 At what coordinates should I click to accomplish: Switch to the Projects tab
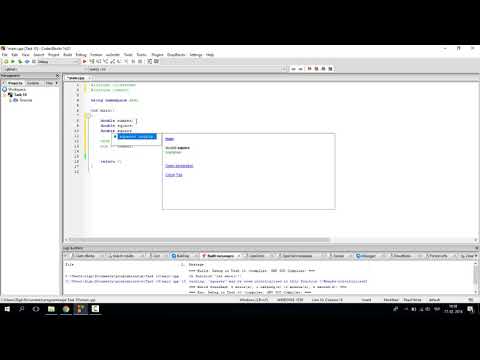click(x=15, y=83)
